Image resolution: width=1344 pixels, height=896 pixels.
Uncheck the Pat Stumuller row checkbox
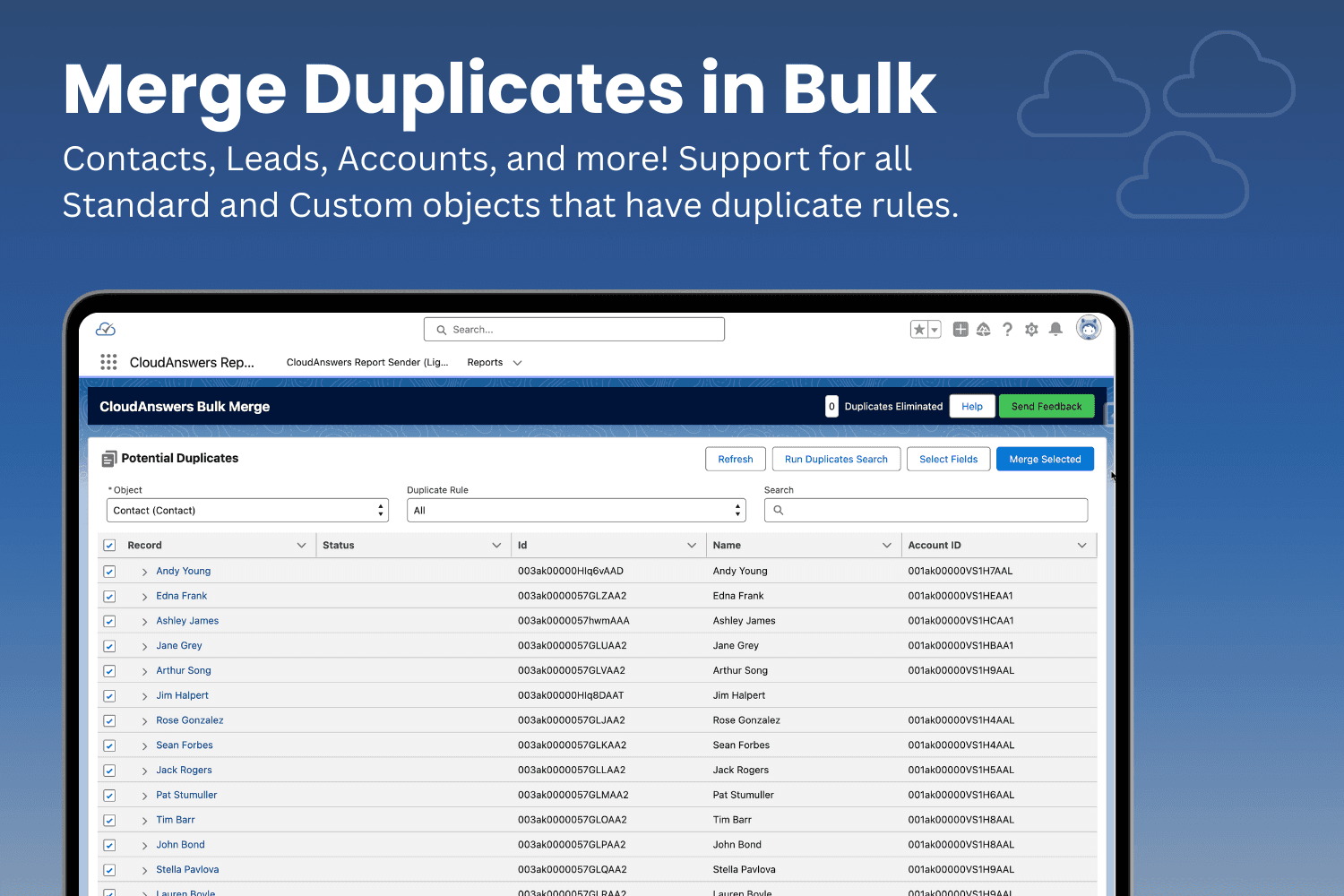(x=109, y=796)
